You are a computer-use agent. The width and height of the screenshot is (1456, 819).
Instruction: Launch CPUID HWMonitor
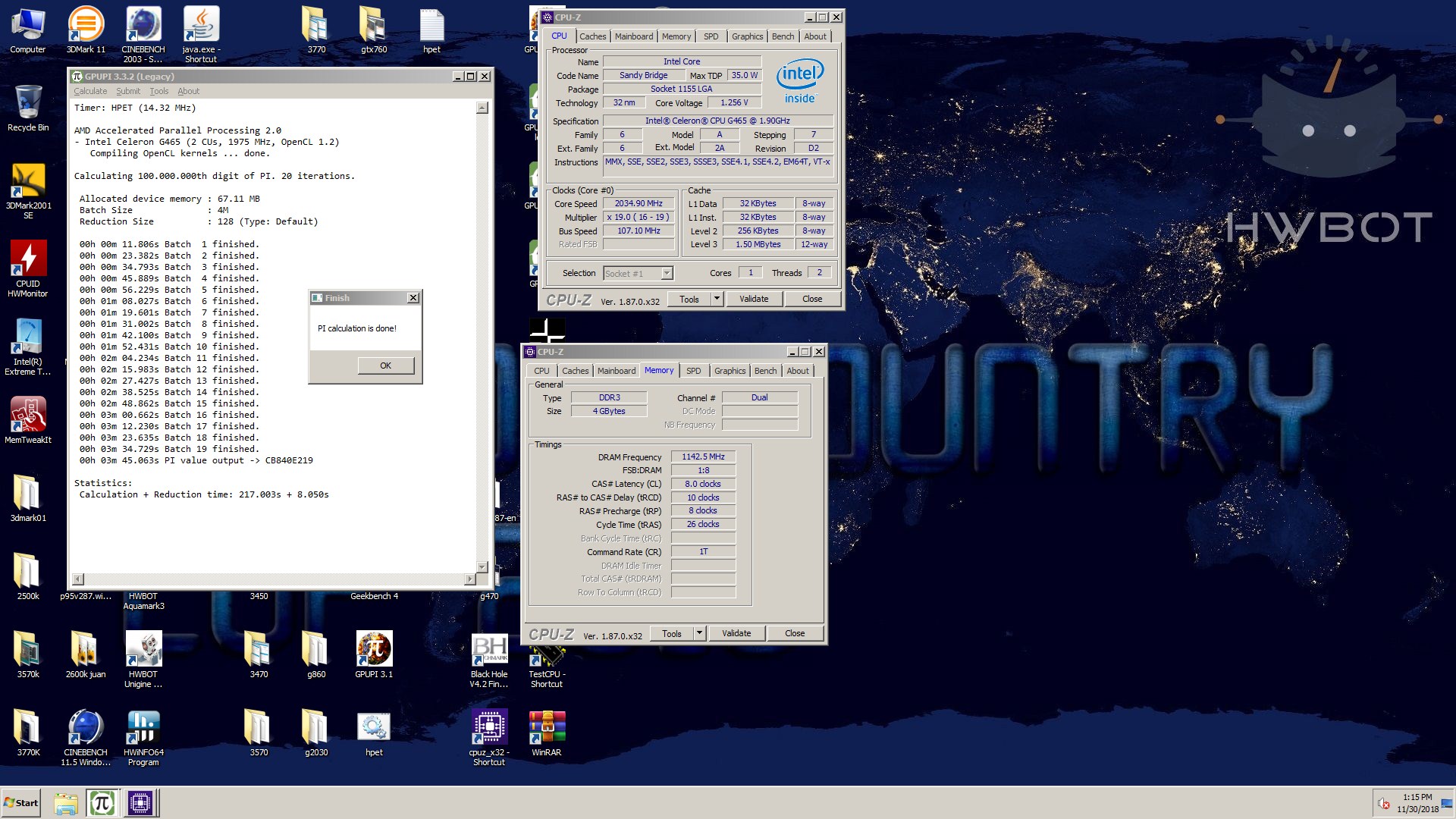(x=28, y=270)
